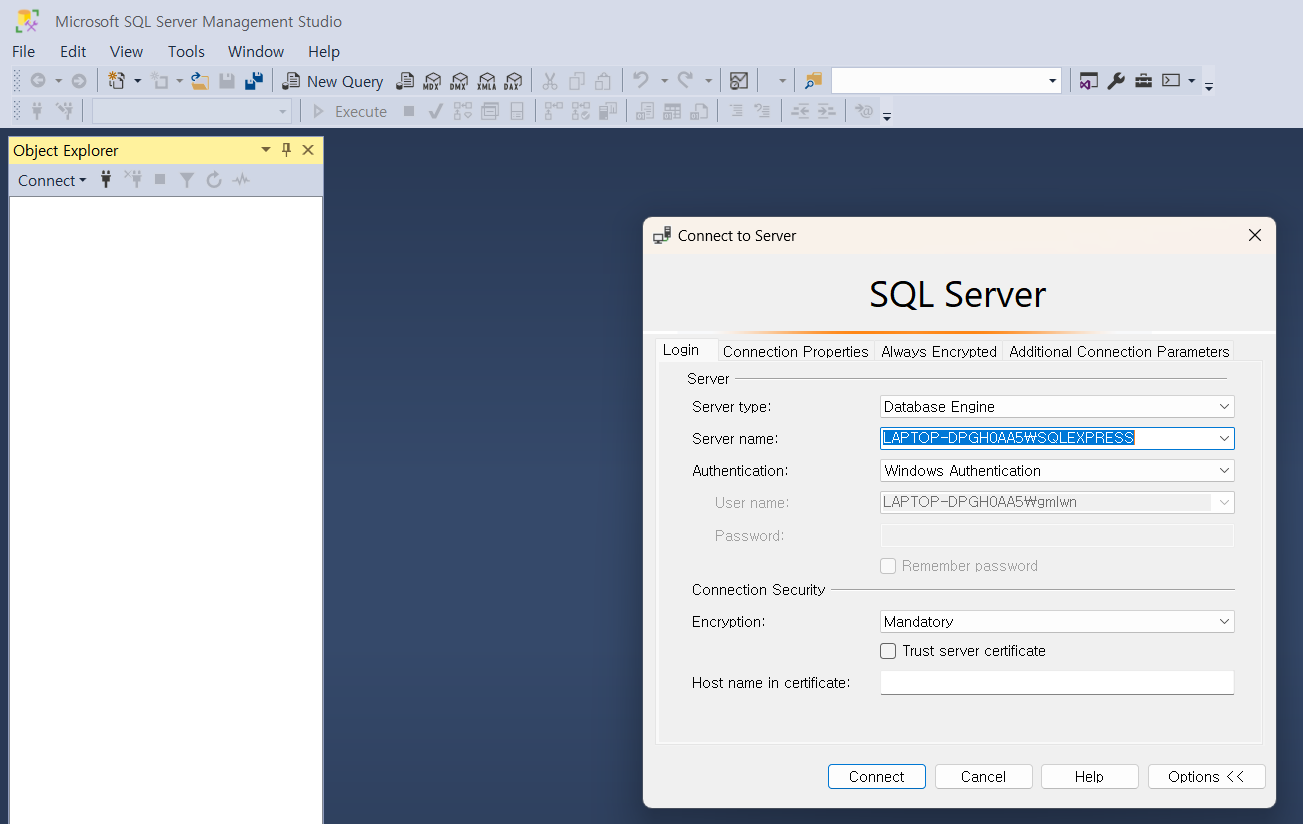
Task: Open the Help menu
Action: point(324,51)
